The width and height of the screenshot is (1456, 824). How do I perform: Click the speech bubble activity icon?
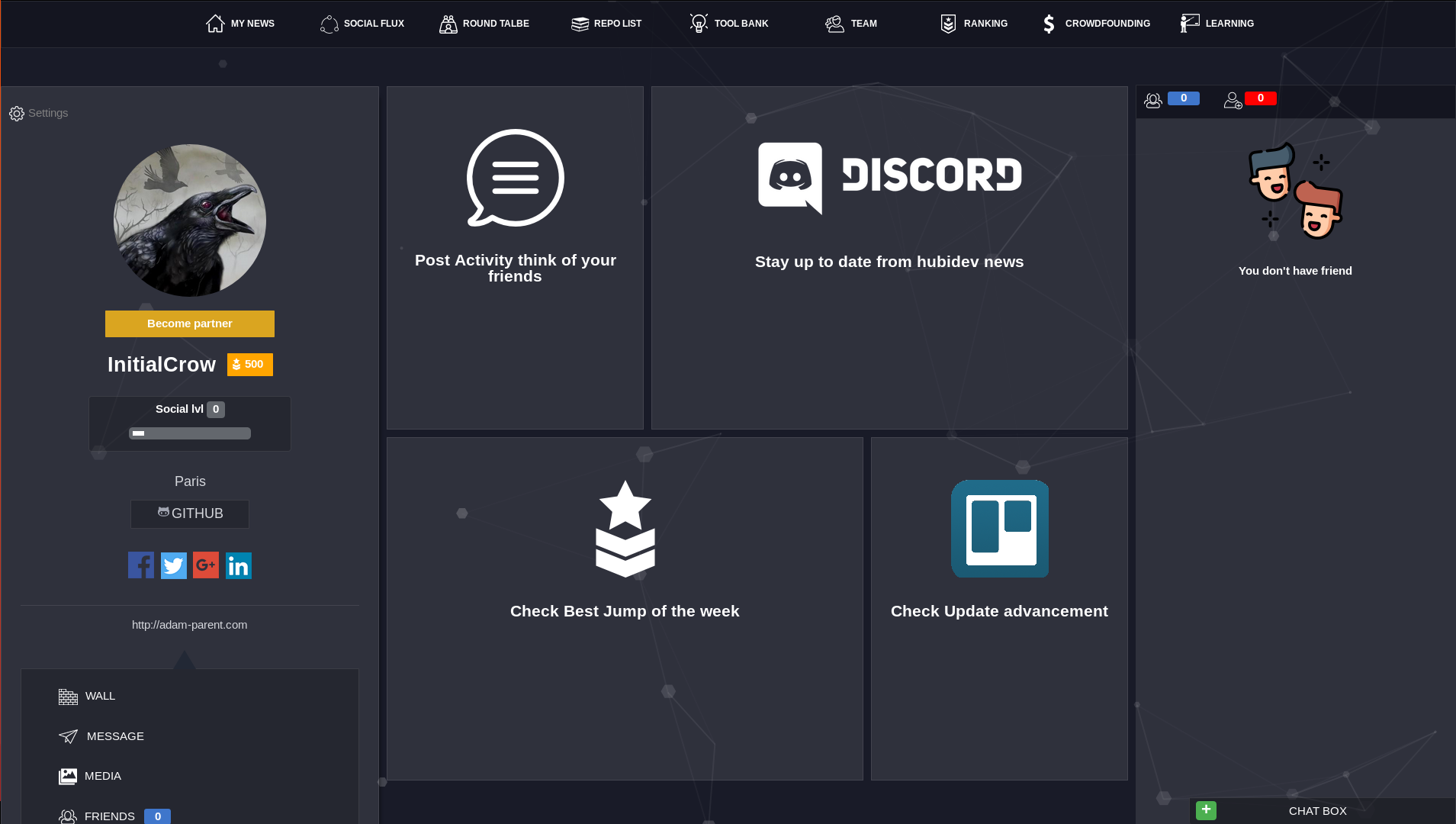click(516, 178)
